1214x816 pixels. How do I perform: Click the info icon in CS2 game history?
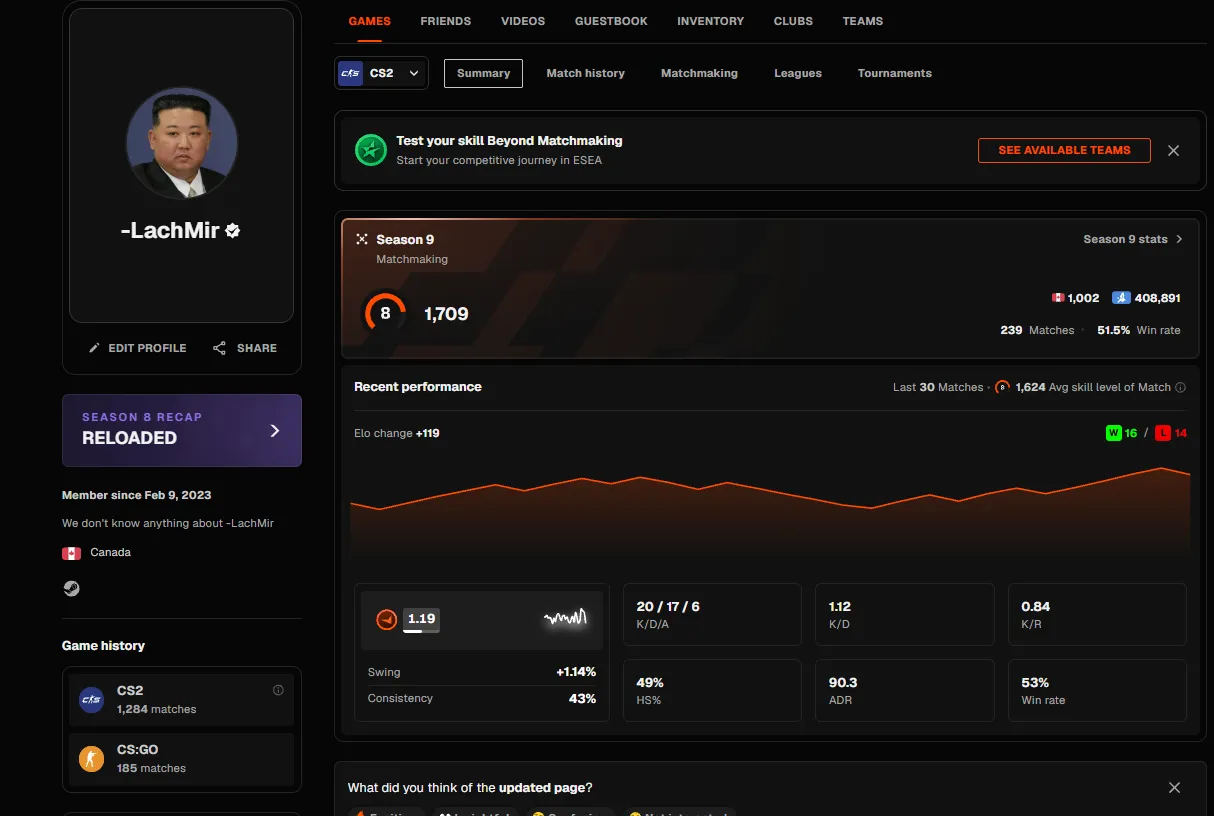pyautogui.click(x=278, y=690)
